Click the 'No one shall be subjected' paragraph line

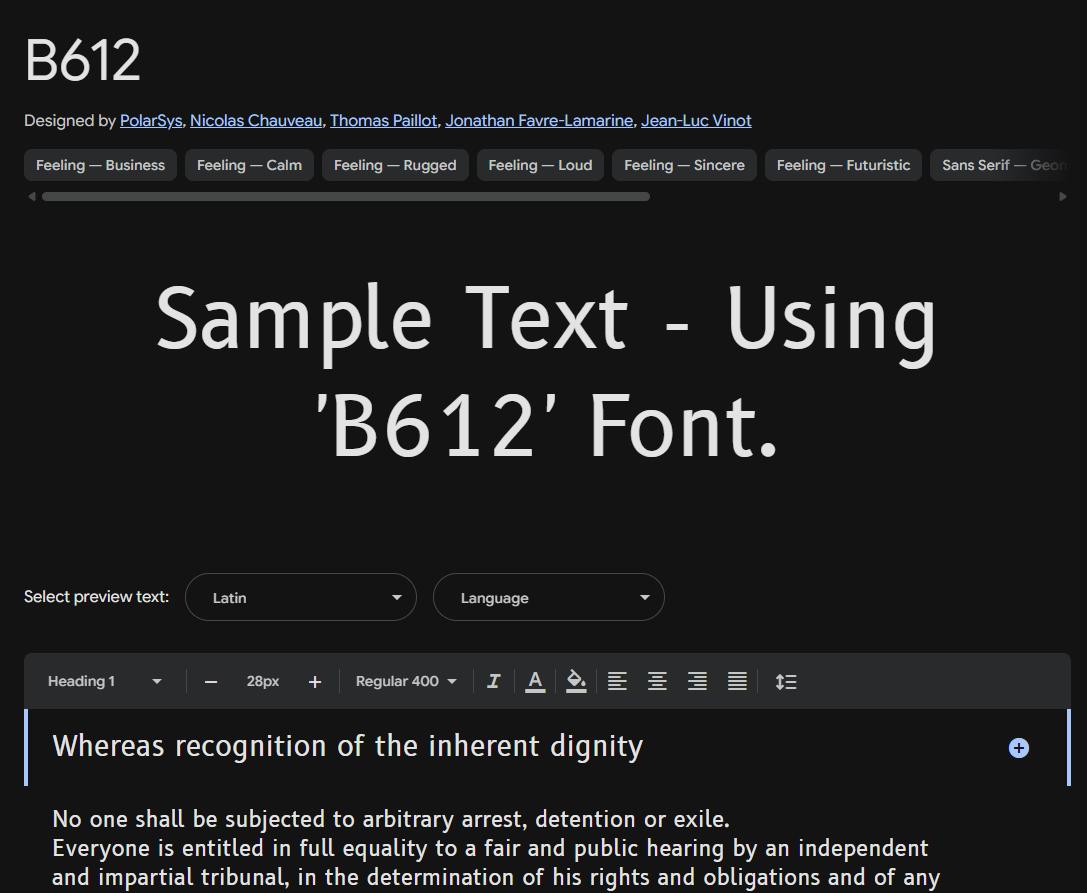click(391, 820)
